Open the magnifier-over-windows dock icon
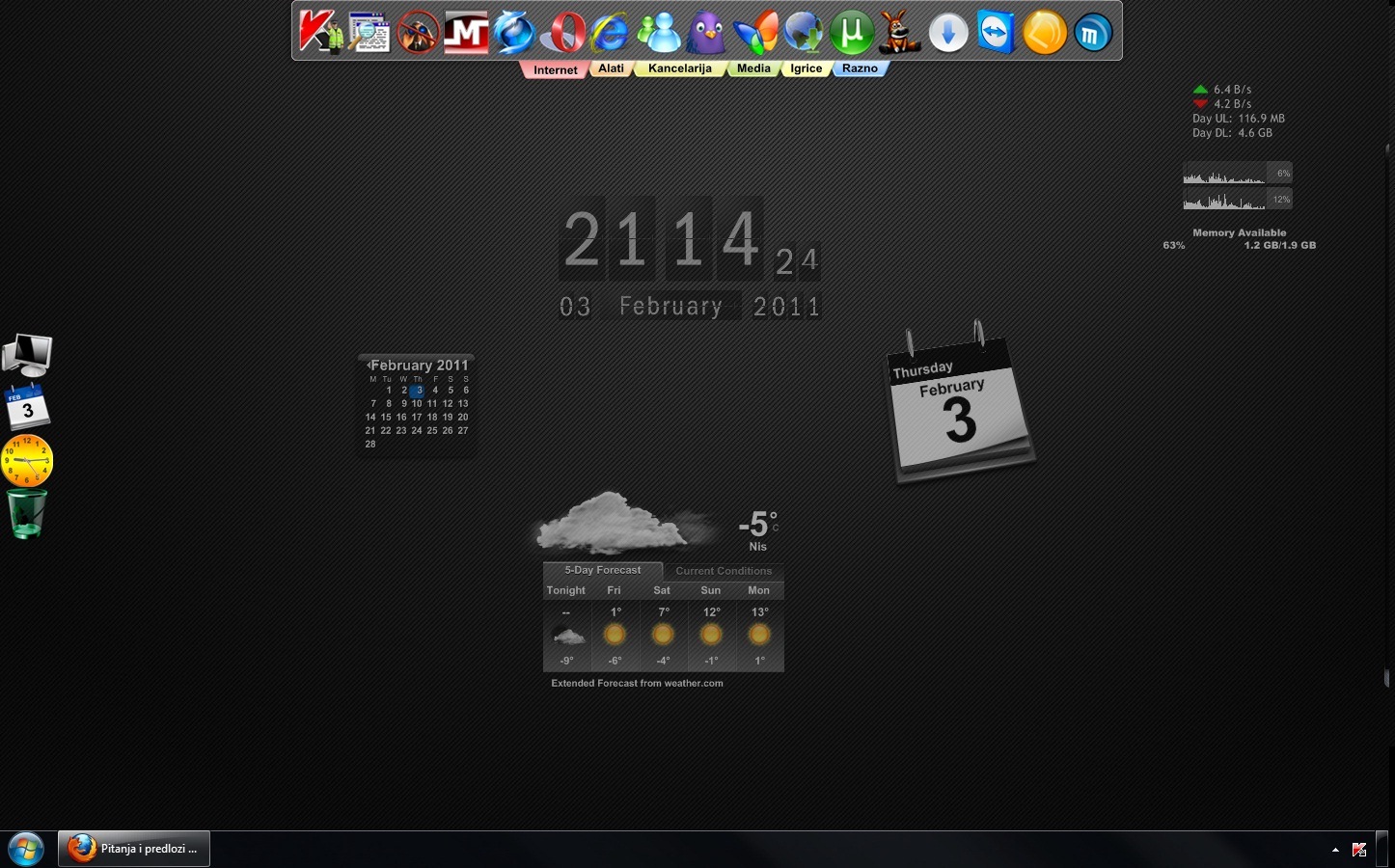1395x868 pixels. 369,32
